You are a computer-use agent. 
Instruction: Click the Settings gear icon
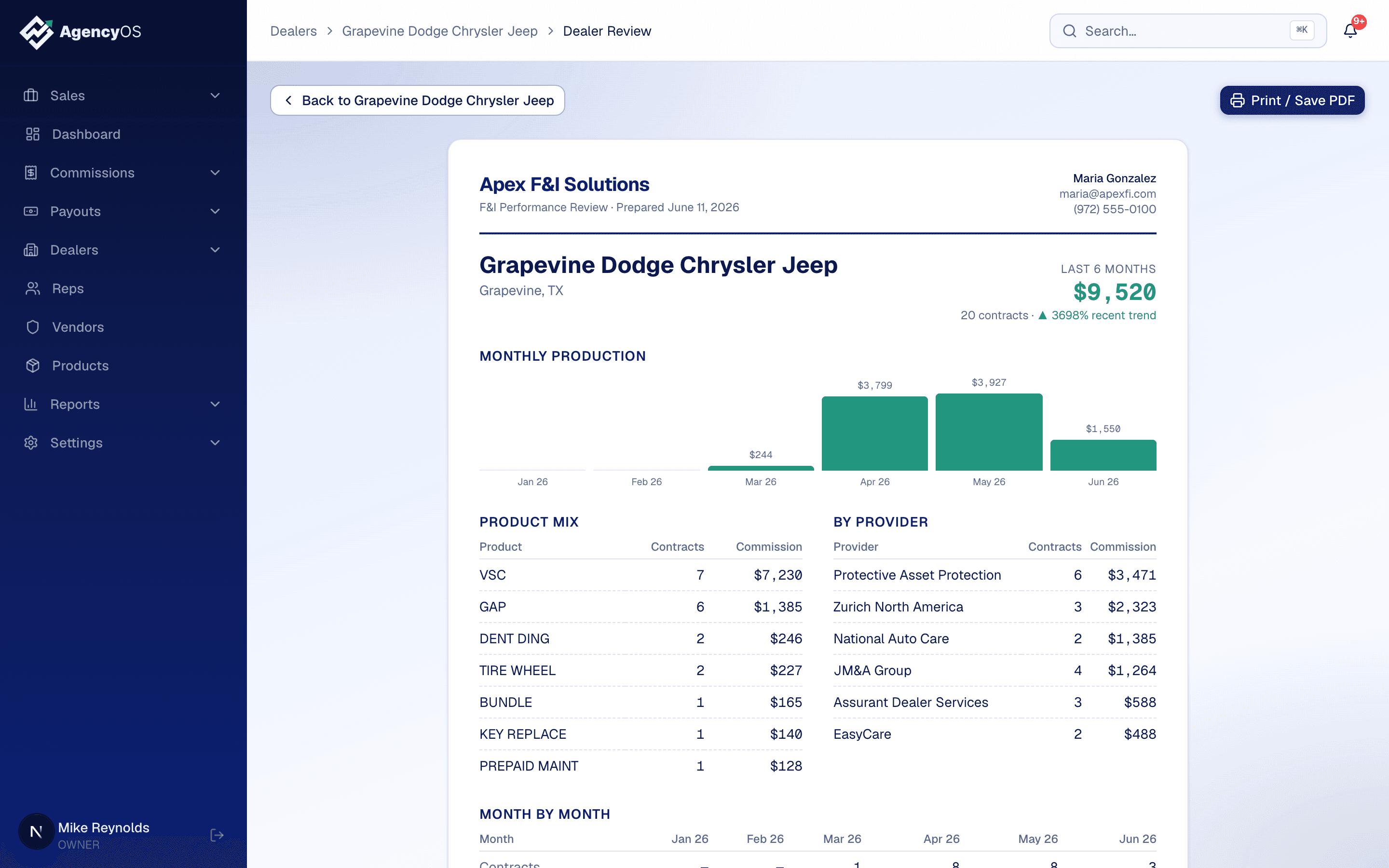click(x=31, y=443)
